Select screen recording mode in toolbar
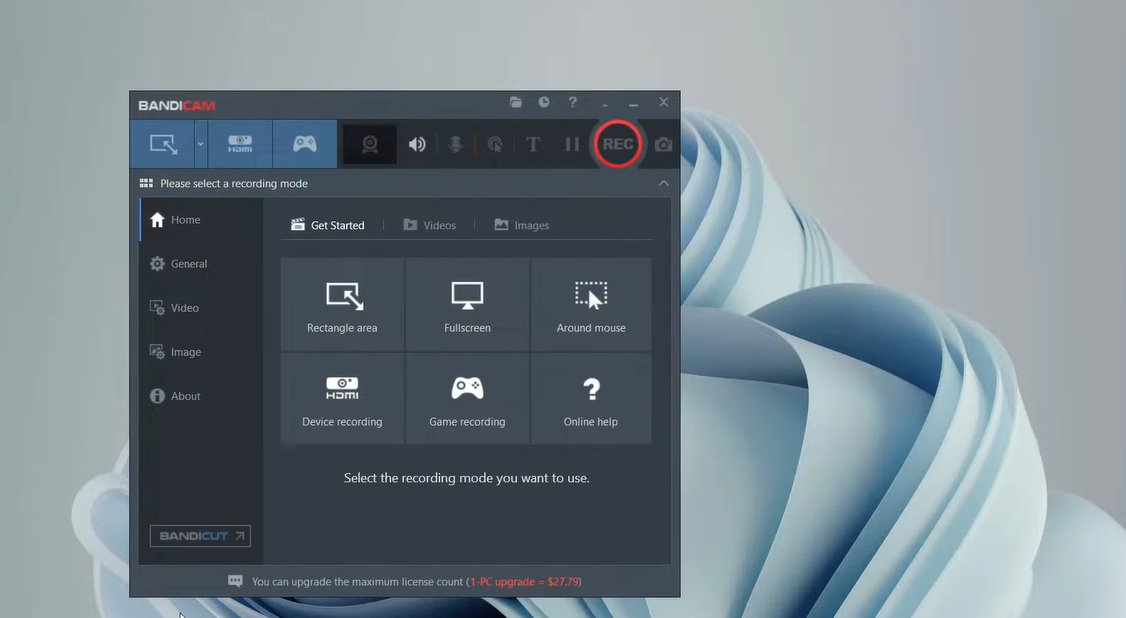The height and width of the screenshot is (618, 1126). click(163, 144)
